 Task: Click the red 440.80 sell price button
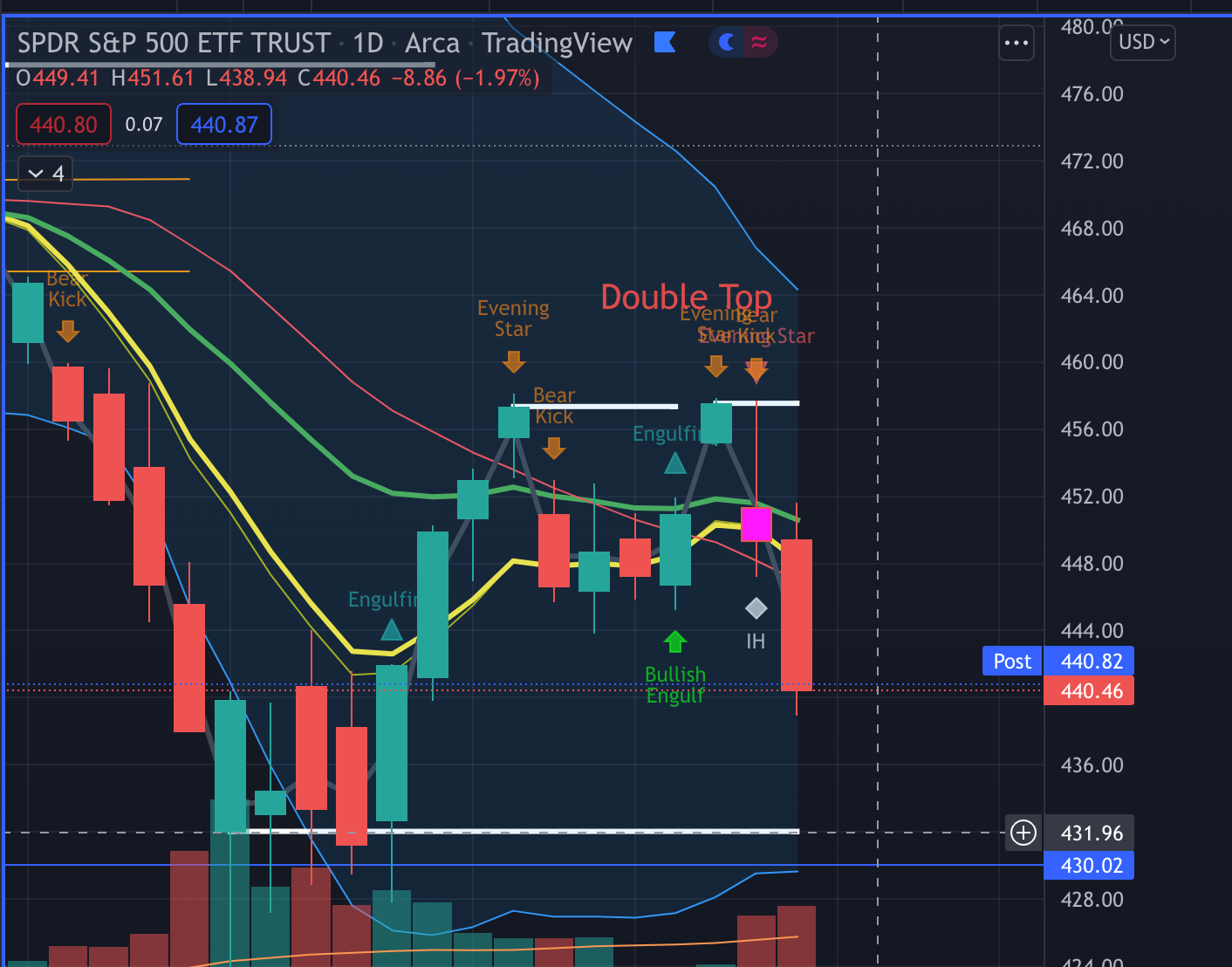pos(64,124)
